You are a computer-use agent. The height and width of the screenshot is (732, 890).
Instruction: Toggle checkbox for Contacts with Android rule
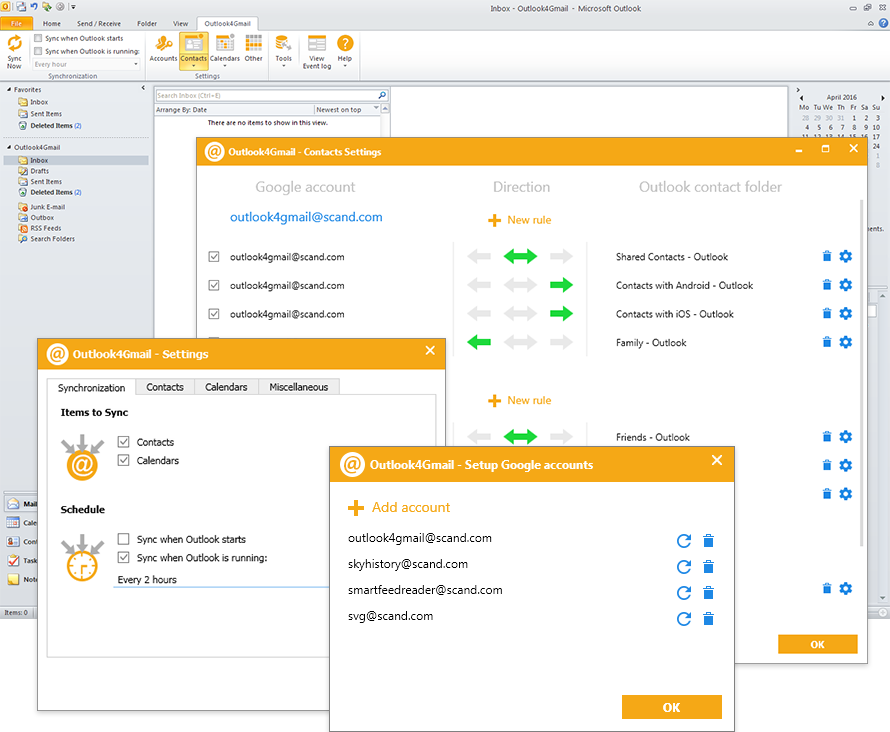[214, 285]
